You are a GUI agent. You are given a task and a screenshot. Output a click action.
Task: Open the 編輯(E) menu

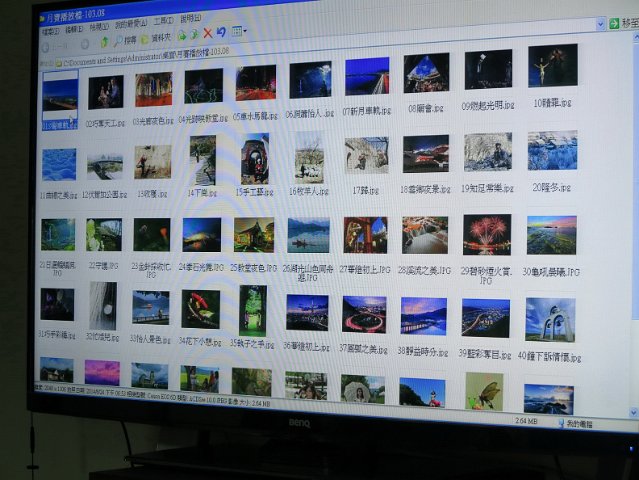pyautogui.click(x=74, y=29)
